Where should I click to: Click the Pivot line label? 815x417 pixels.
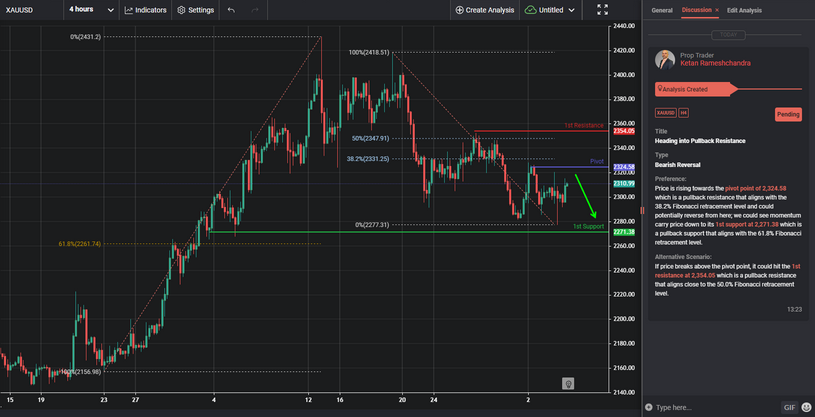pos(597,161)
